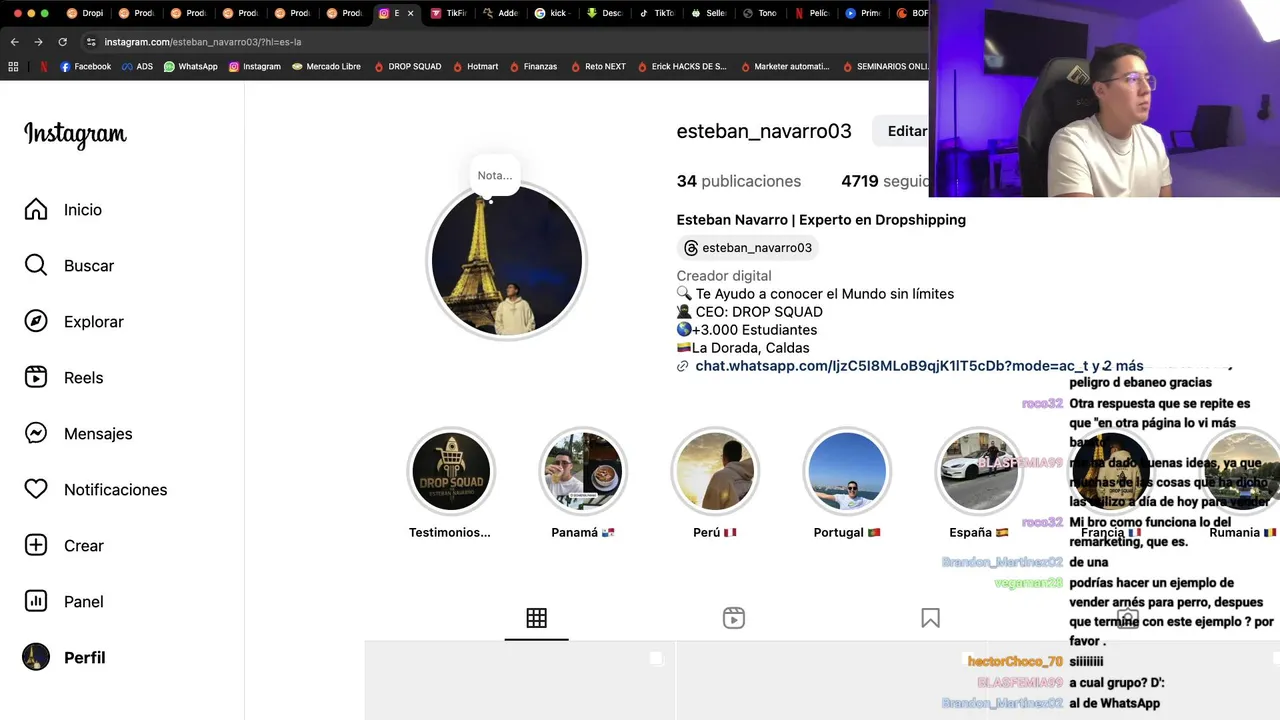The height and width of the screenshot is (720, 1280).
Task: Go to Perfil in the sidebar
Action: (x=64, y=658)
